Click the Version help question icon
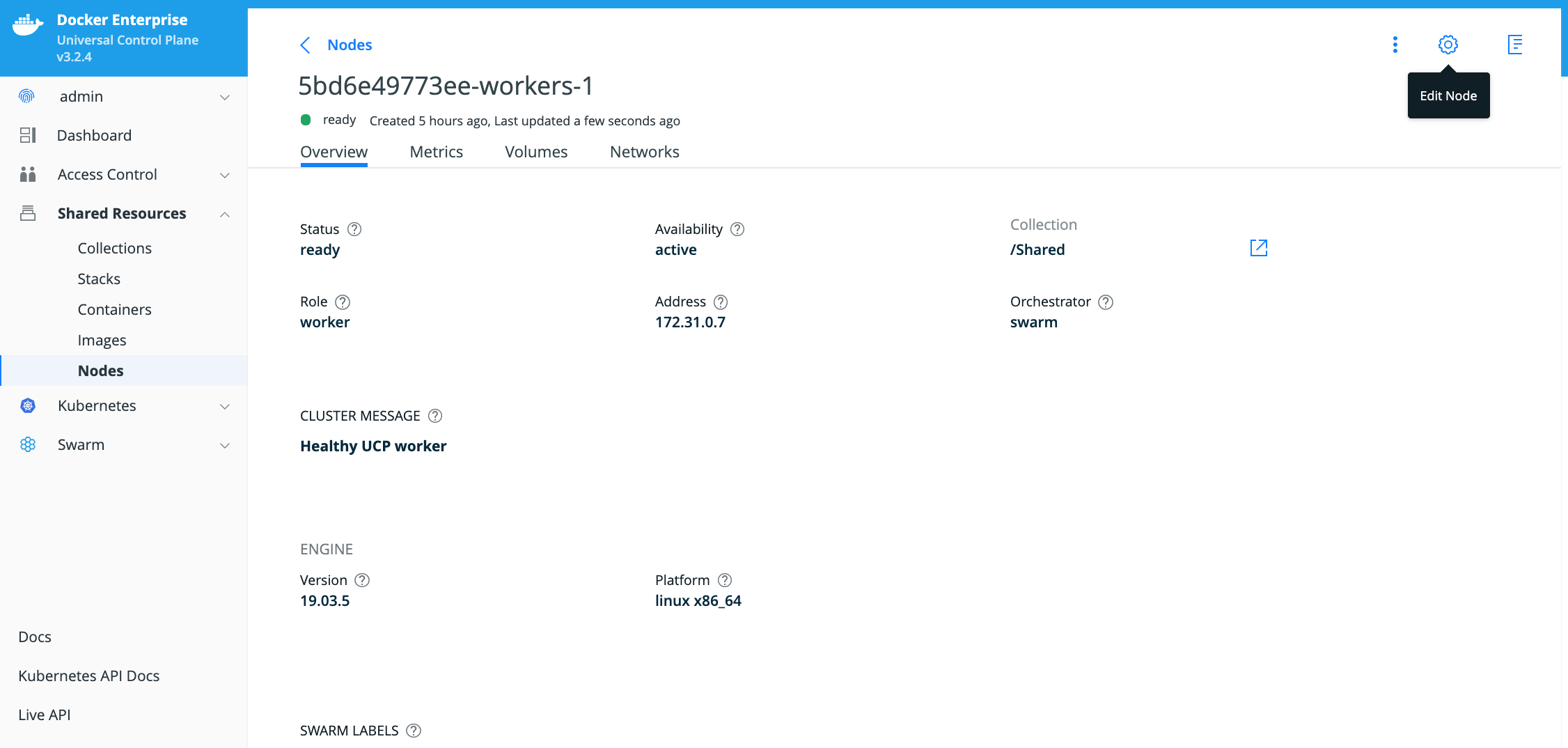 click(x=362, y=580)
